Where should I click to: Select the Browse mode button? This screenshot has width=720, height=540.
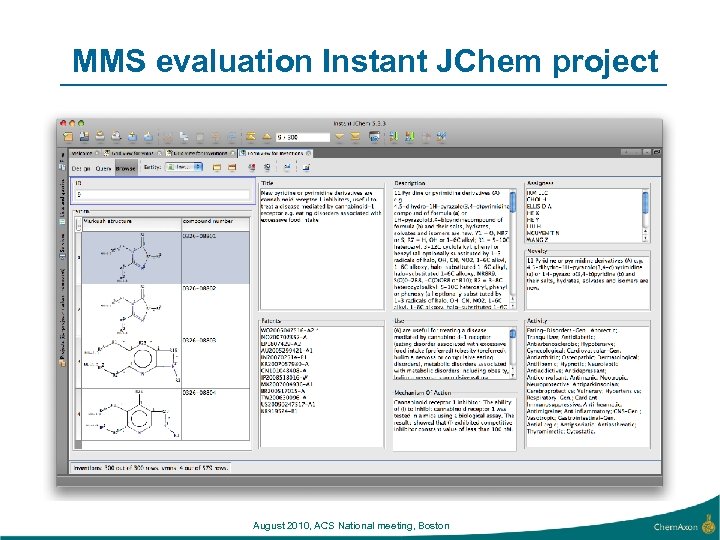[126, 168]
